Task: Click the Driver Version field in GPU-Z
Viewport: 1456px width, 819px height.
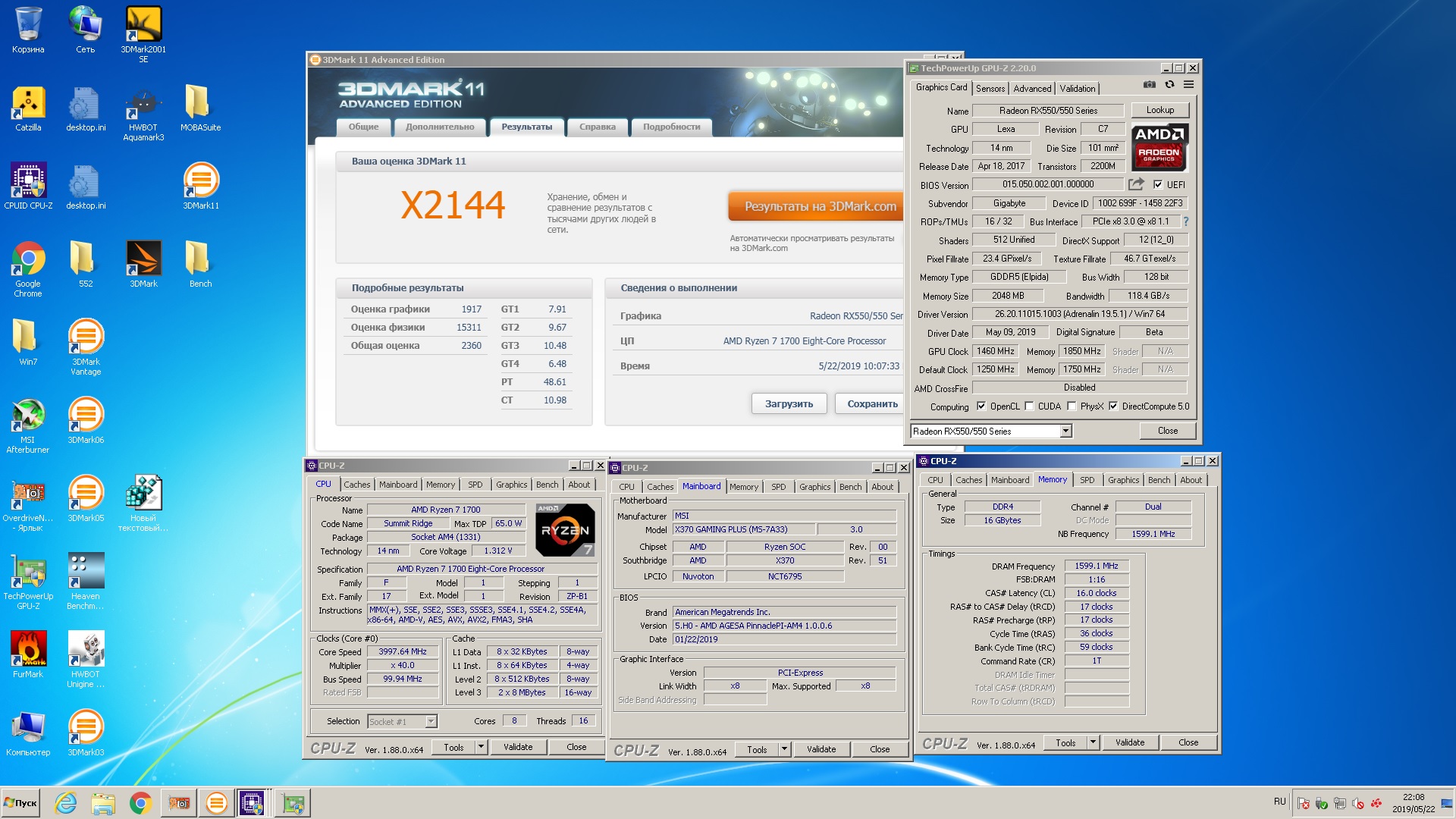Action: click(x=1080, y=314)
